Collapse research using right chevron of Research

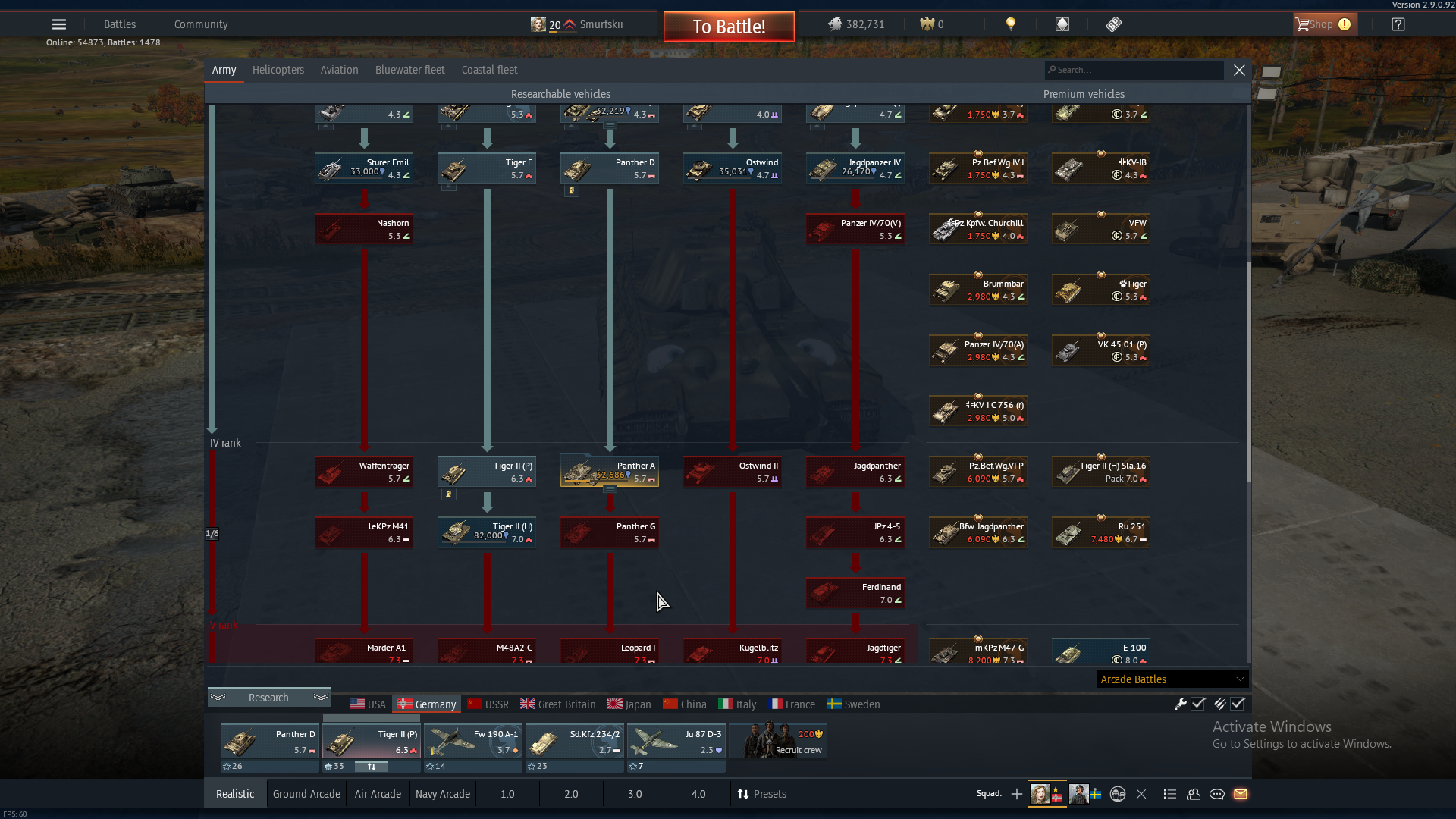click(321, 697)
